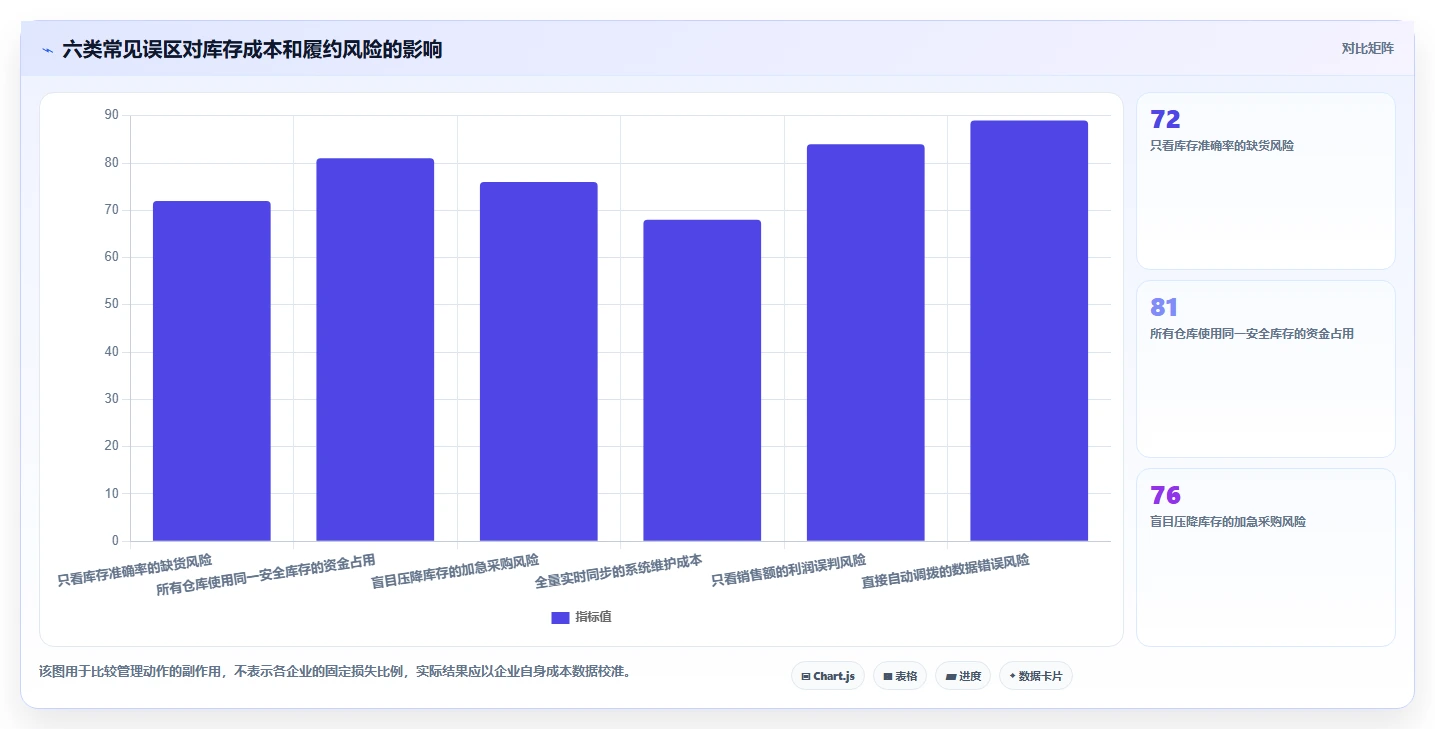Click the 指标值 legend color box
Viewport: 1435px width, 729px height.
[x=560, y=618]
